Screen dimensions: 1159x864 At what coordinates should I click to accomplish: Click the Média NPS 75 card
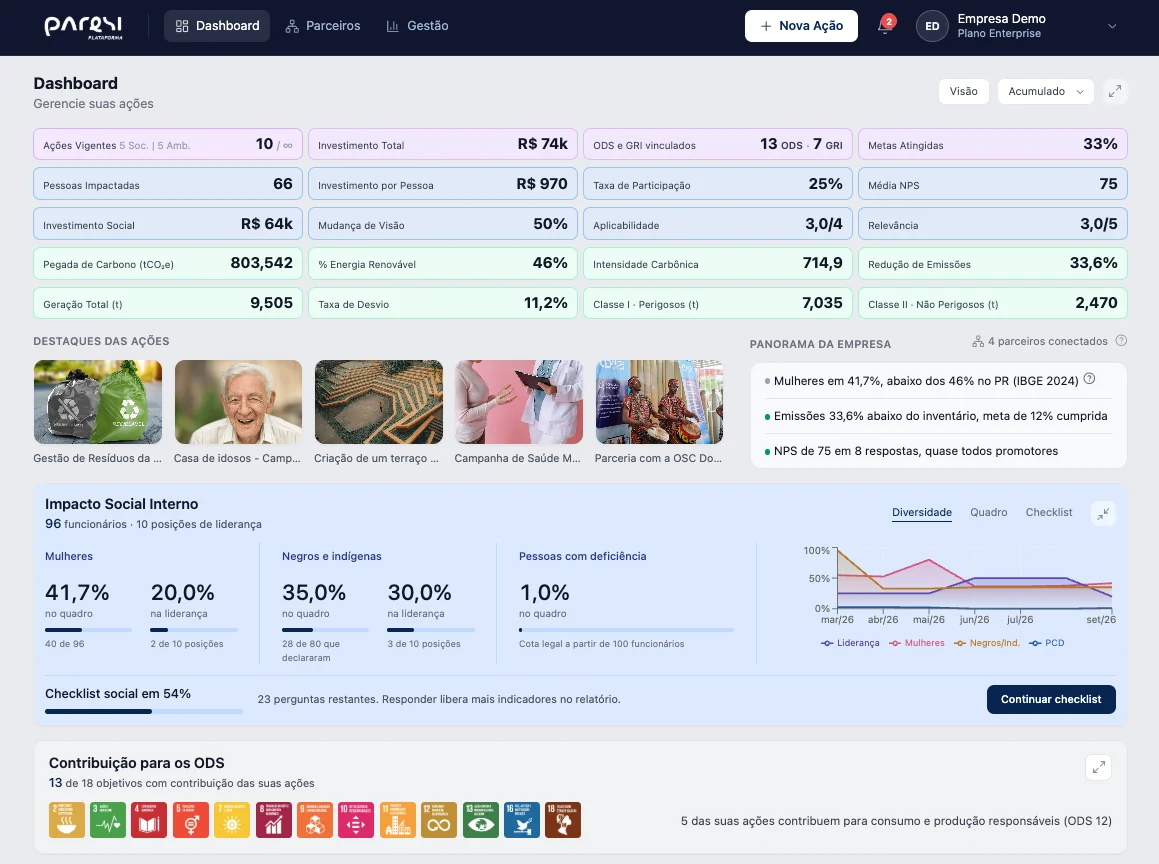(x=993, y=184)
